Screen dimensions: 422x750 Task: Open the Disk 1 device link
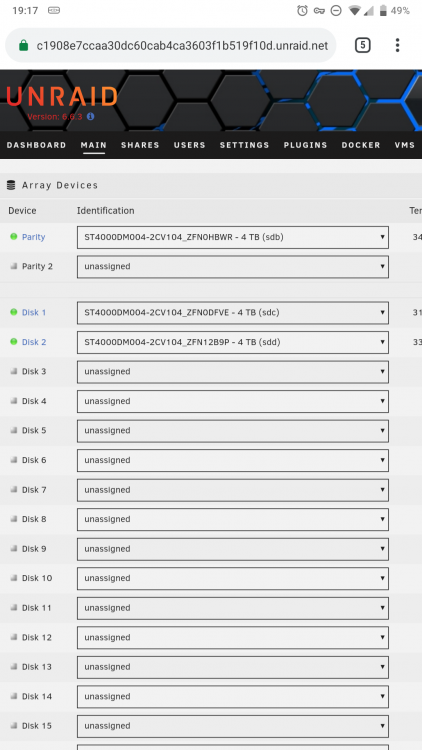coord(34,312)
